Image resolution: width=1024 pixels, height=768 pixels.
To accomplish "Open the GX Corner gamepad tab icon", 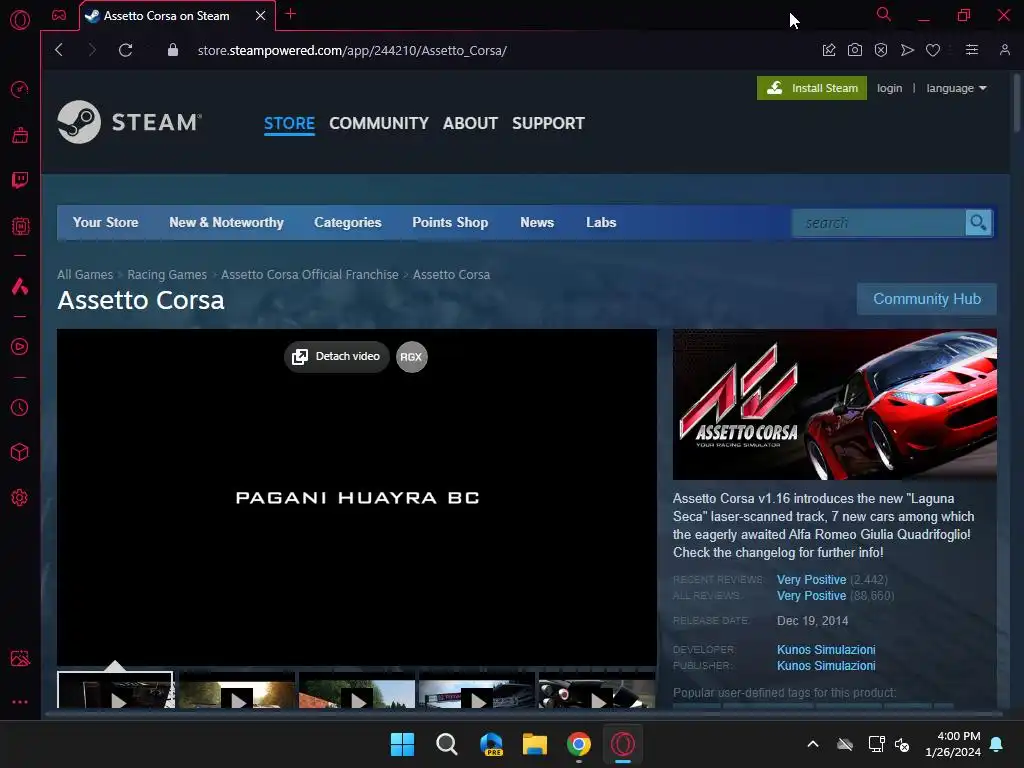I will pyautogui.click(x=59, y=15).
